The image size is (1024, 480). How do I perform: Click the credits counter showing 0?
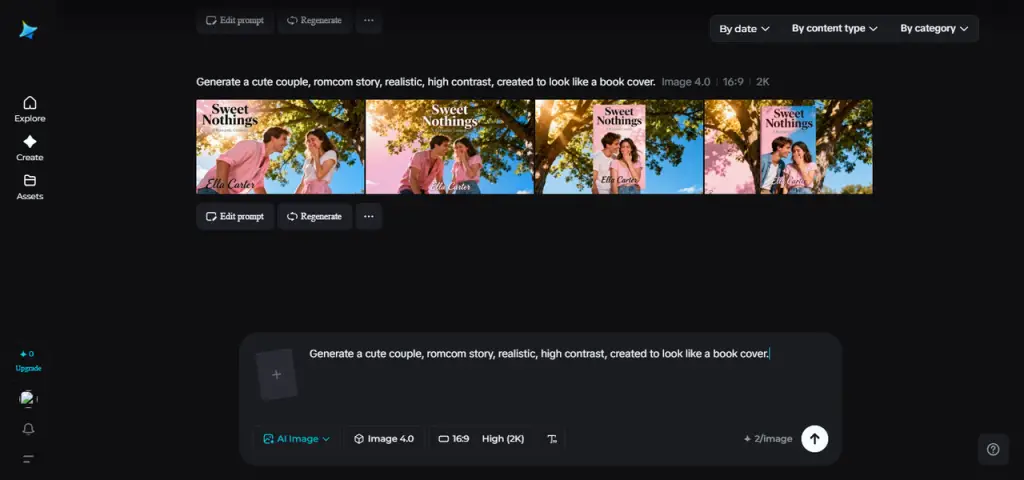(27, 354)
